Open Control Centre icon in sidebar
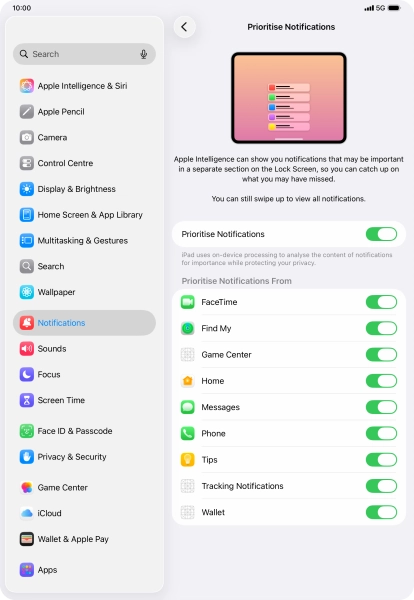Viewport: 414px width, 600px height. 27,163
